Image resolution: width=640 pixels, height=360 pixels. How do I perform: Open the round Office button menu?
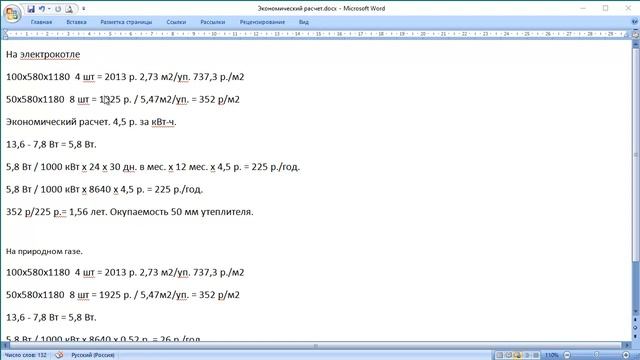pos(12,13)
